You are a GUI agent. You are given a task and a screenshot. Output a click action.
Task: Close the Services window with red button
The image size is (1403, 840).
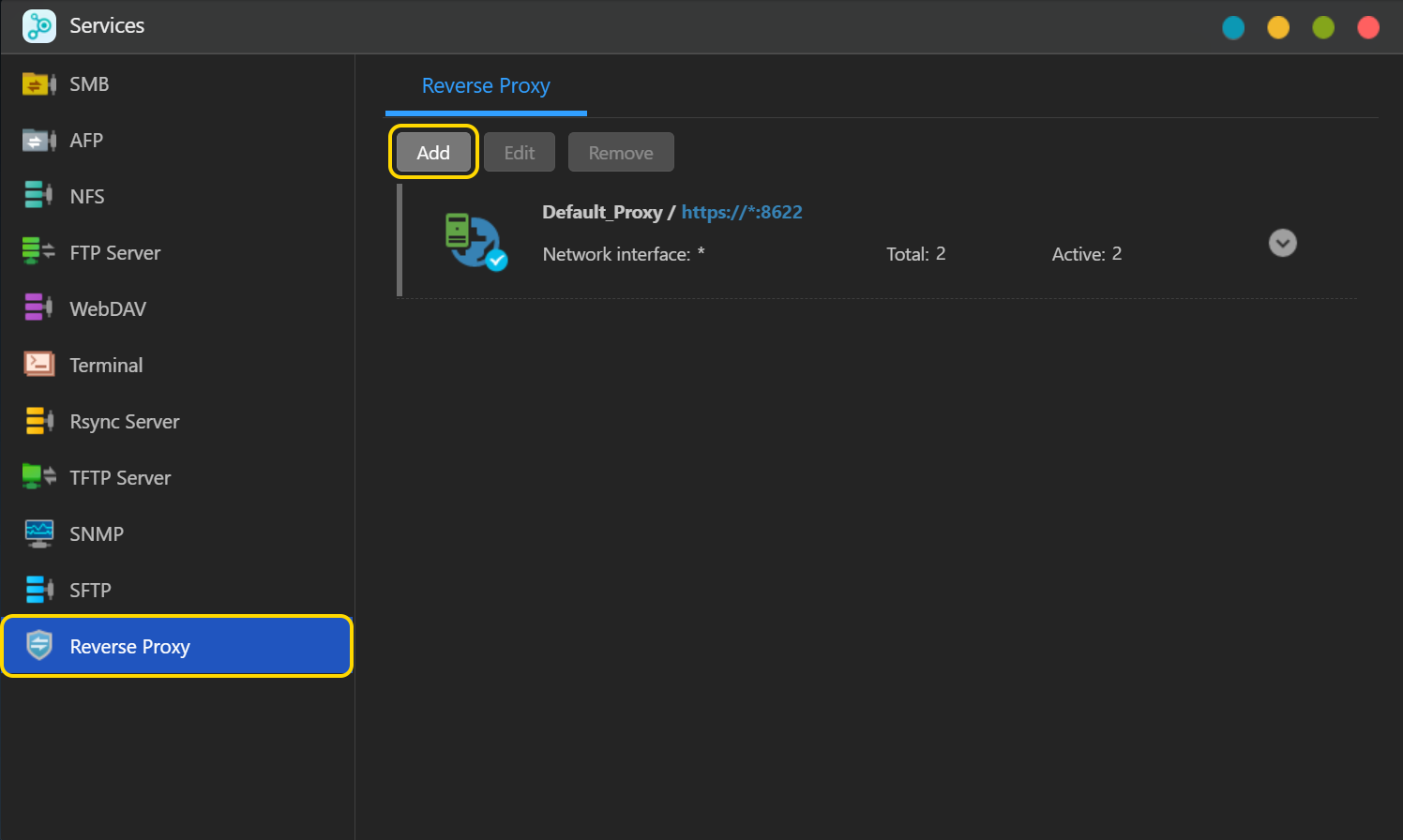point(1368,27)
